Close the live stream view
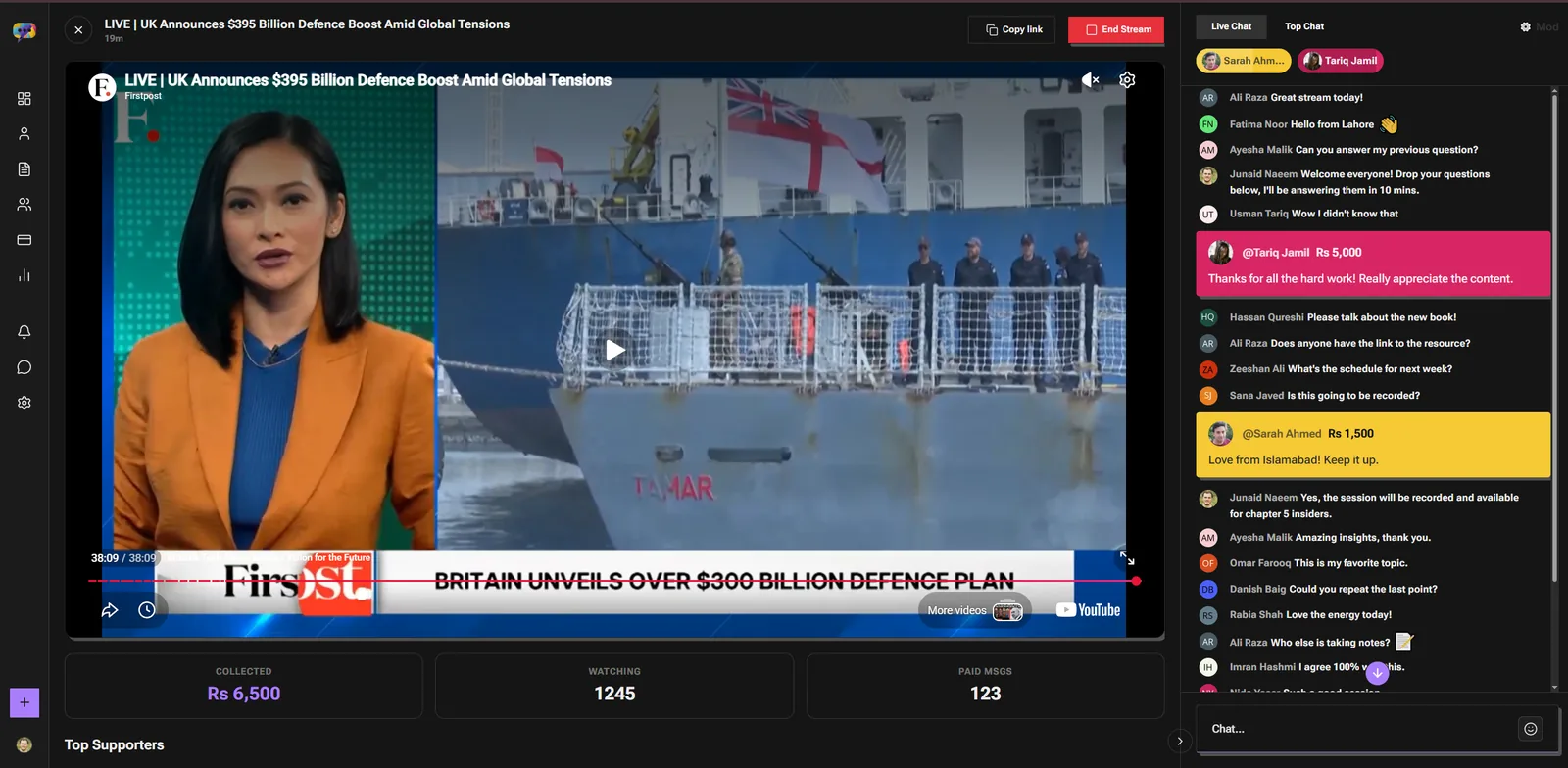The image size is (1568, 768). tap(78, 30)
